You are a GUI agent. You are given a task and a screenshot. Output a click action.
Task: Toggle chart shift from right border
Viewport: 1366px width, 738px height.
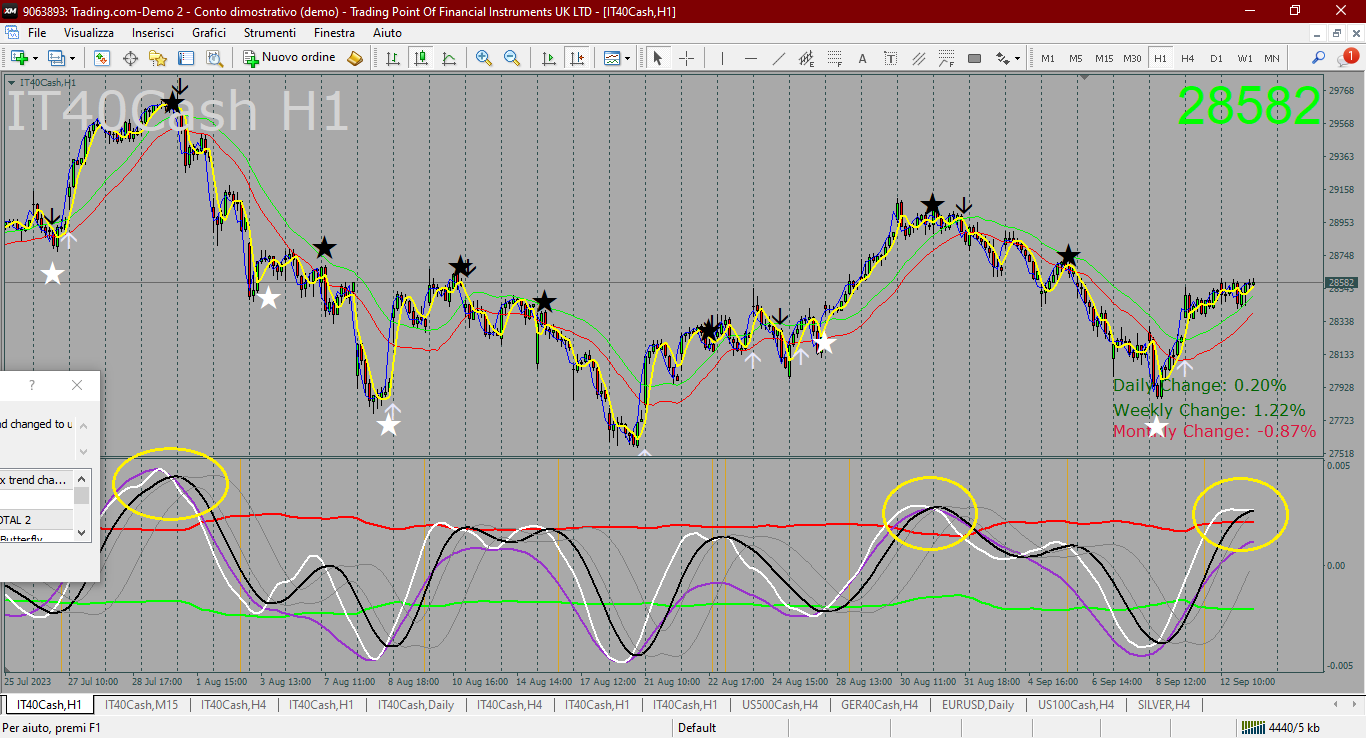[x=576, y=58]
